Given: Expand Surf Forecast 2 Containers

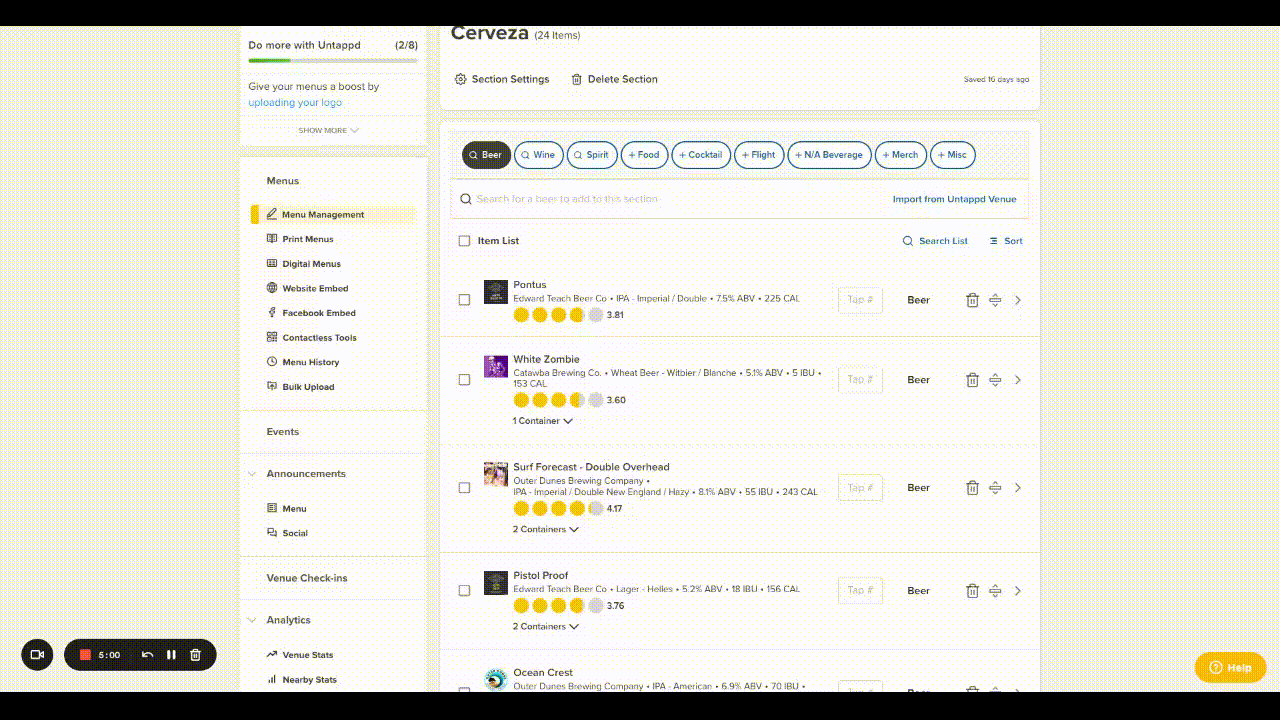Looking at the screenshot, I should 546,529.
